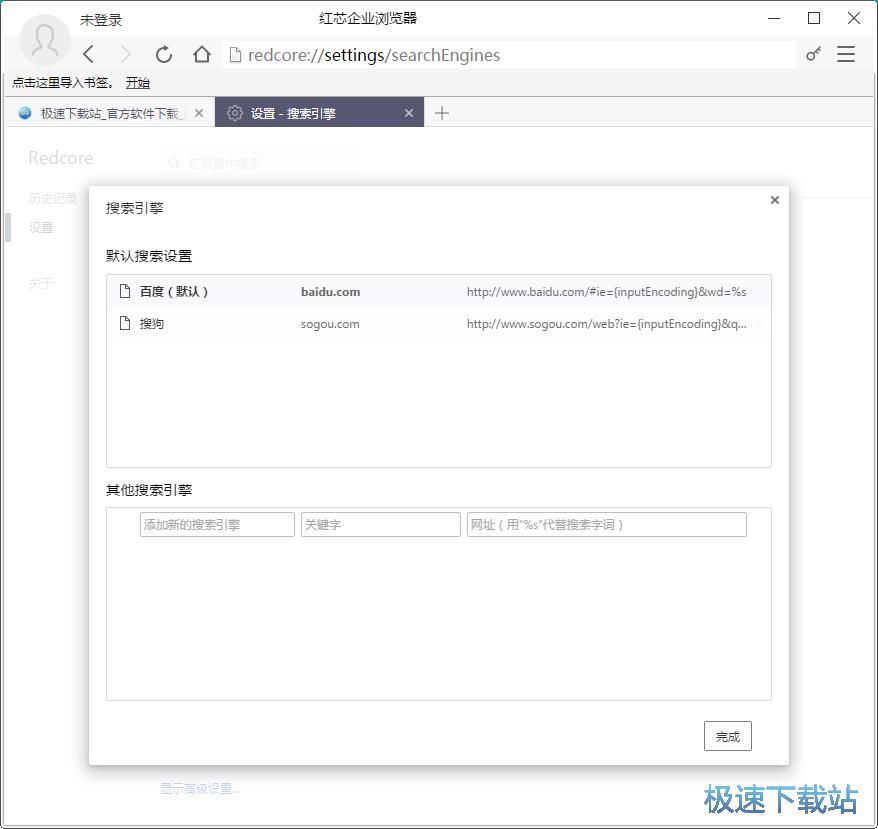
Task: Open 历史记录 in the sidebar
Action: point(53,198)
